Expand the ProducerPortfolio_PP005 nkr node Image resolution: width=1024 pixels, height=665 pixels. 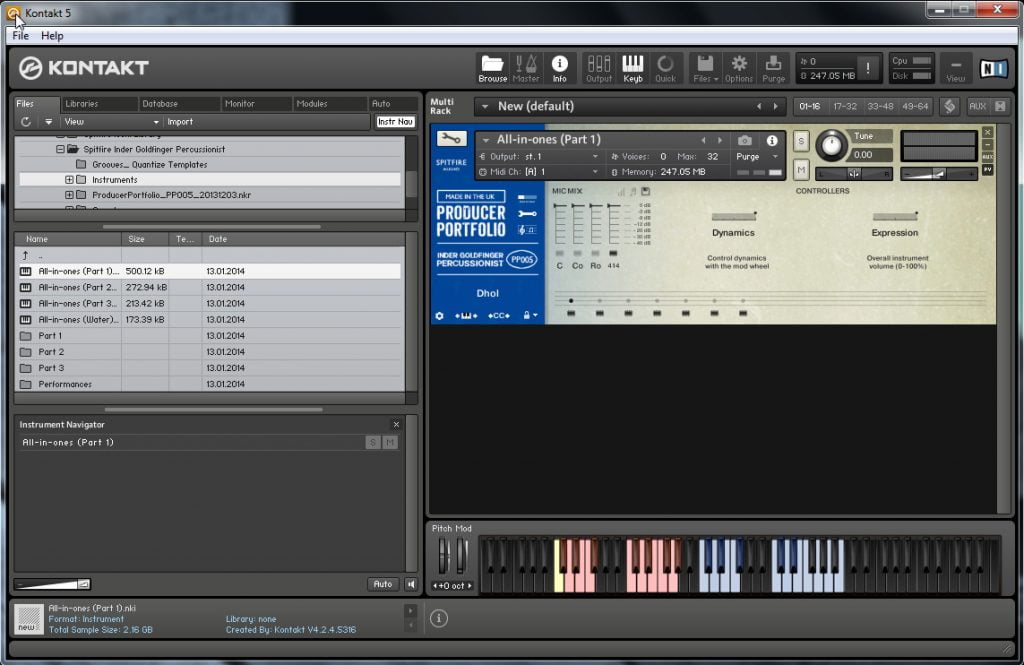[69, 195]
